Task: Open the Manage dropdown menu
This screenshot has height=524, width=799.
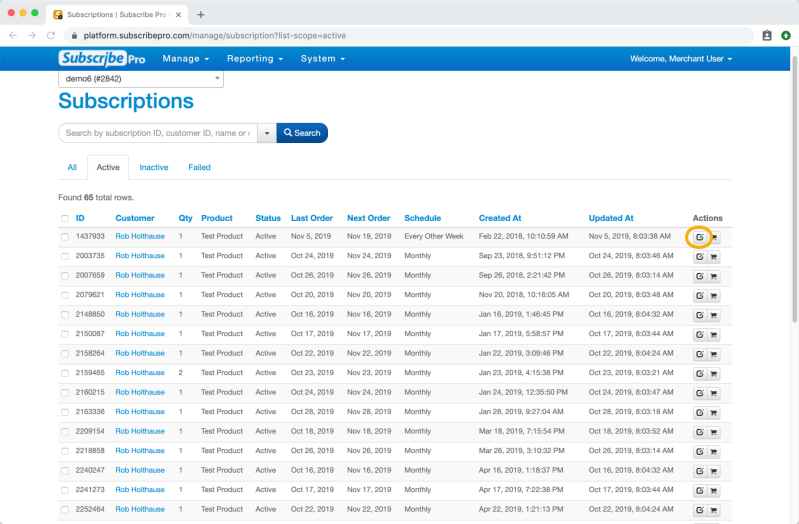Action: coord(186,59)
